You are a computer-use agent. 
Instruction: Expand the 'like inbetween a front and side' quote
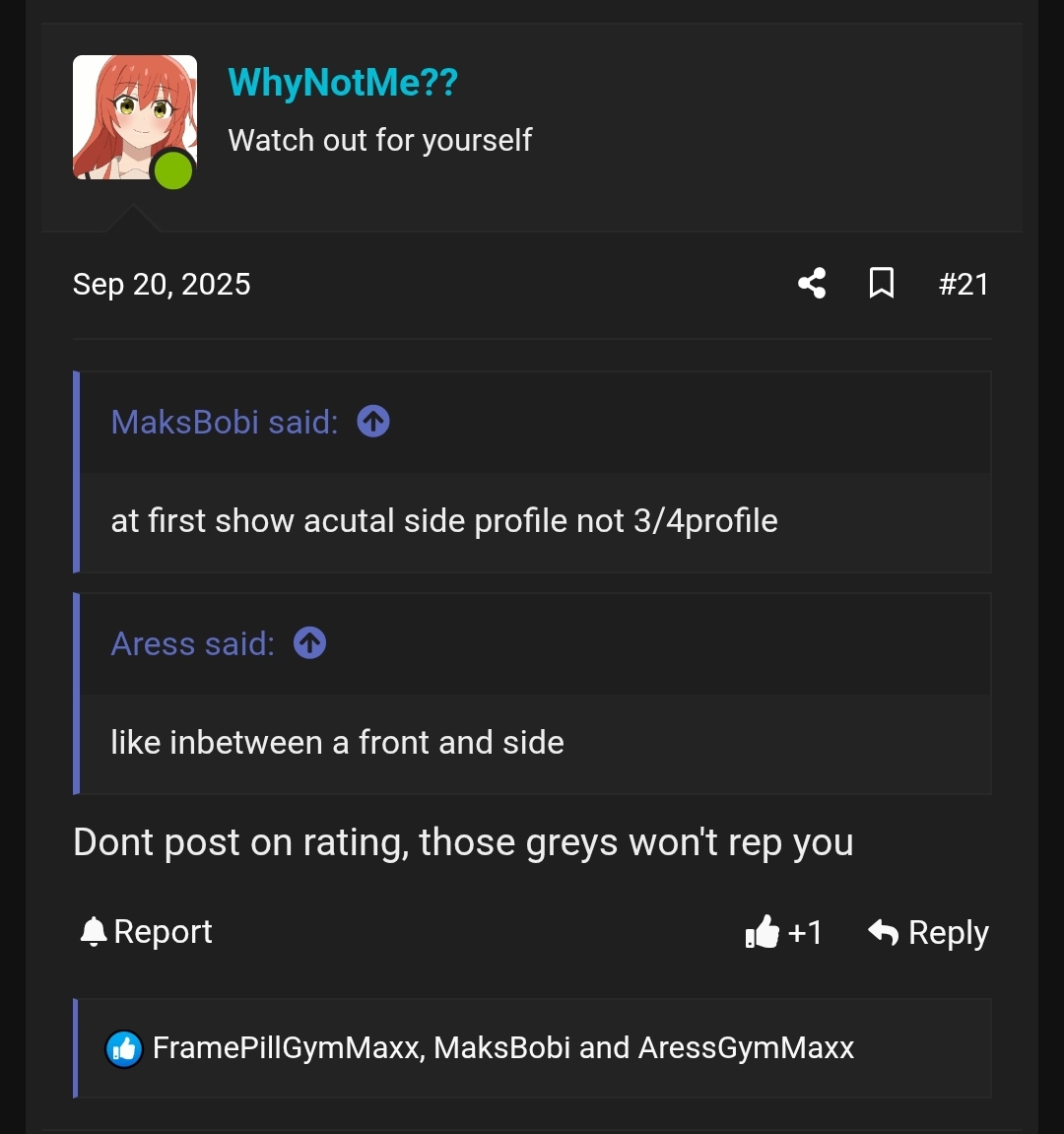tap(337, 743)
